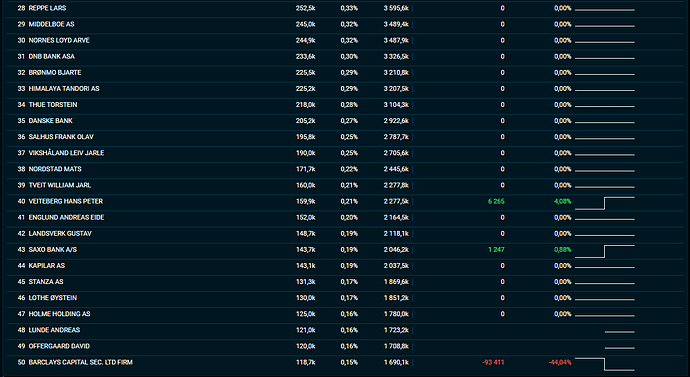
Task: View sparkline chart for SAXO BANK A/S
Action: pos(605,251)
